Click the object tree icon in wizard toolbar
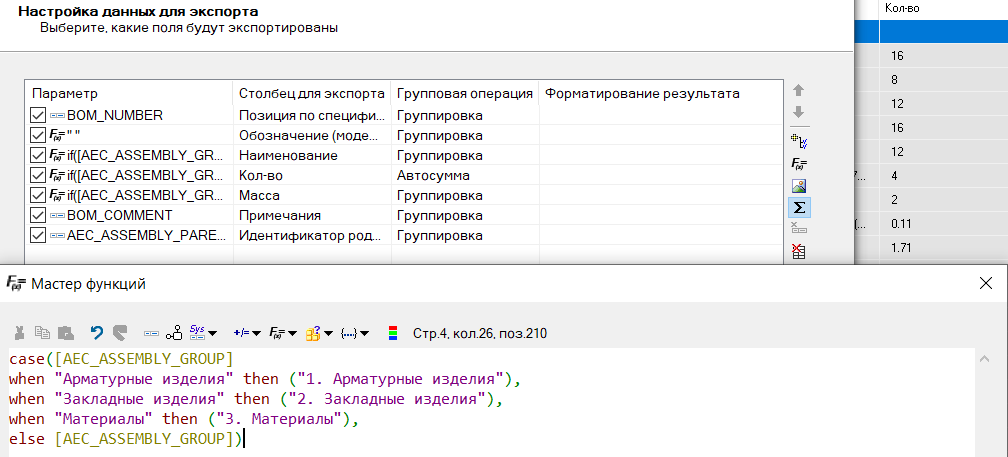Image resolution: width=1008 pixels, height=457 pixels. [x=174, y=332]
